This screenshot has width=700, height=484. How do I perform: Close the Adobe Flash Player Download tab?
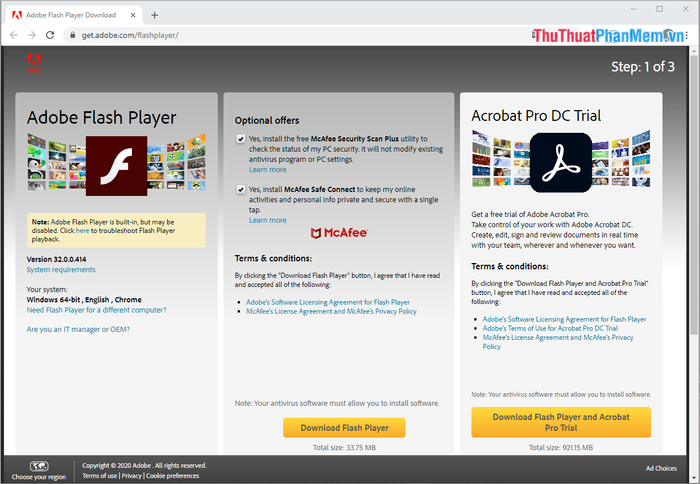point(133,15)
